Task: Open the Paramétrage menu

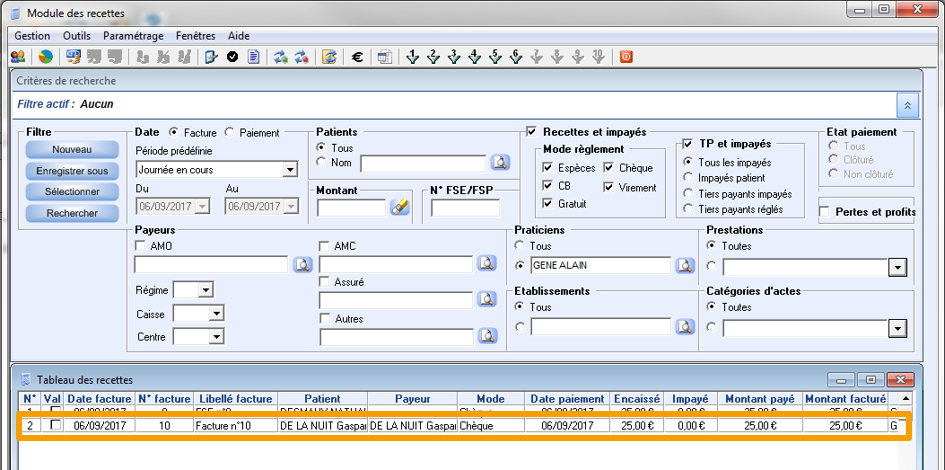Action: click(133, 35)
